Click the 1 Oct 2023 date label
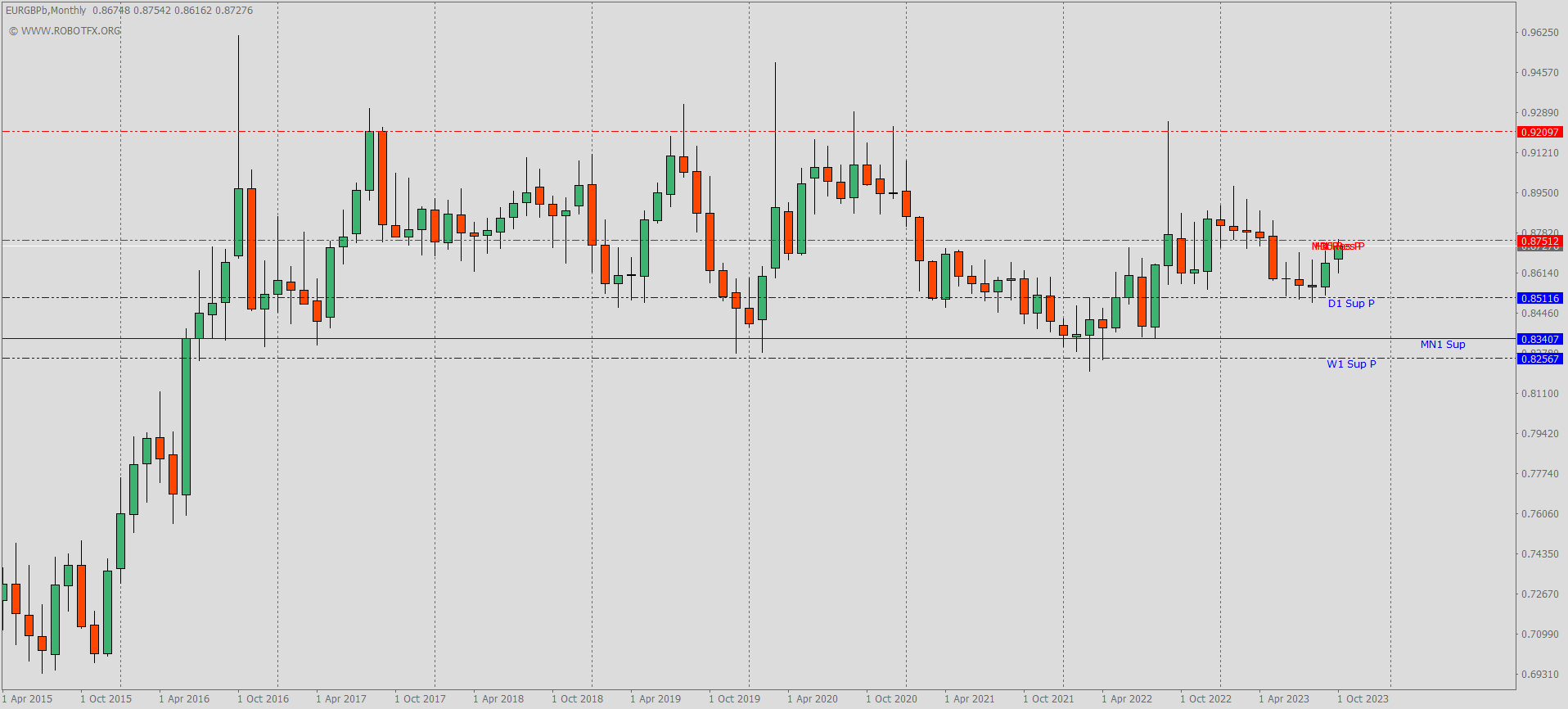Viewport: 1568px width, 709px height. tap(1363, 699)
